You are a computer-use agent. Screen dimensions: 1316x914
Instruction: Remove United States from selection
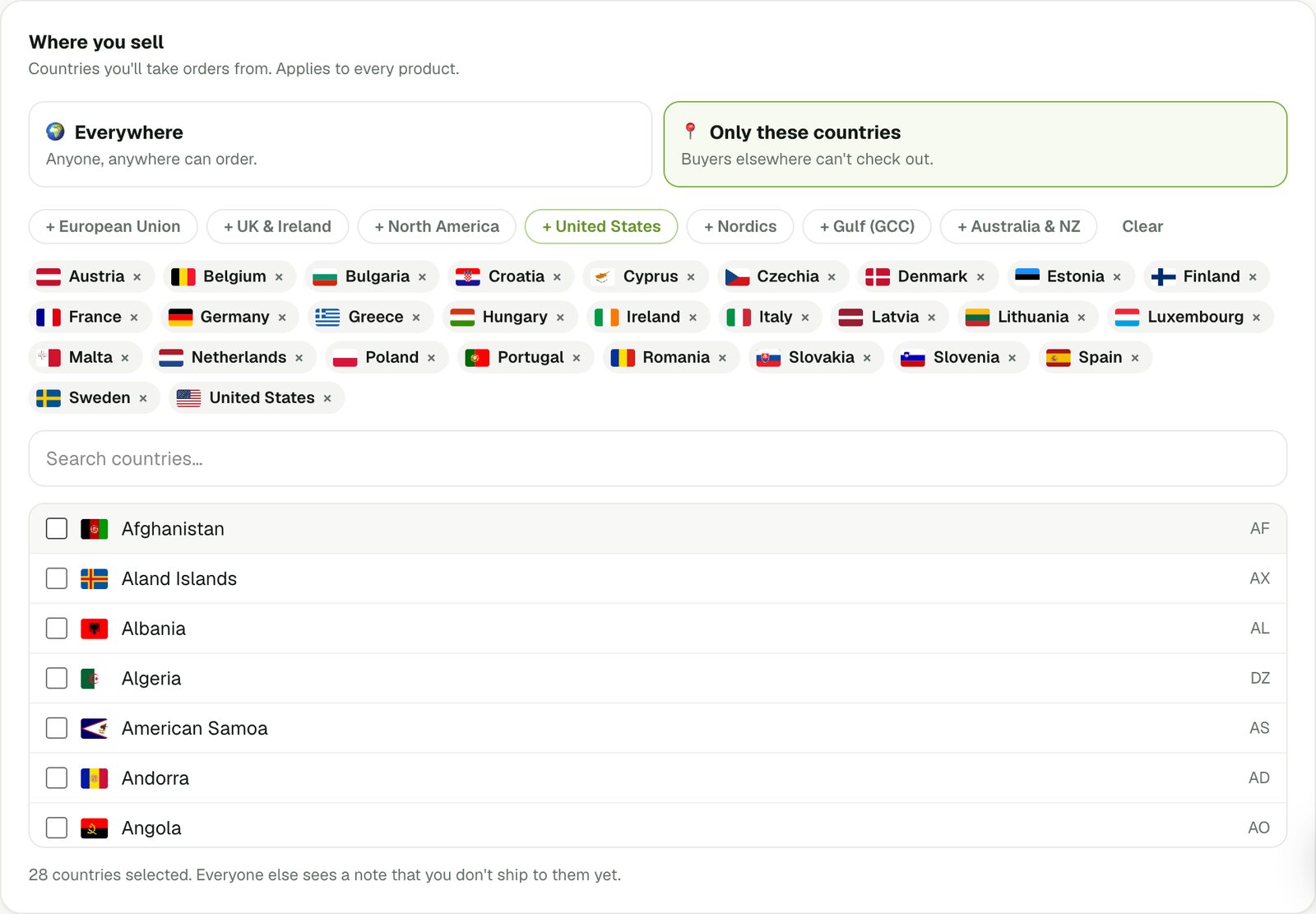tap(327, 398)
